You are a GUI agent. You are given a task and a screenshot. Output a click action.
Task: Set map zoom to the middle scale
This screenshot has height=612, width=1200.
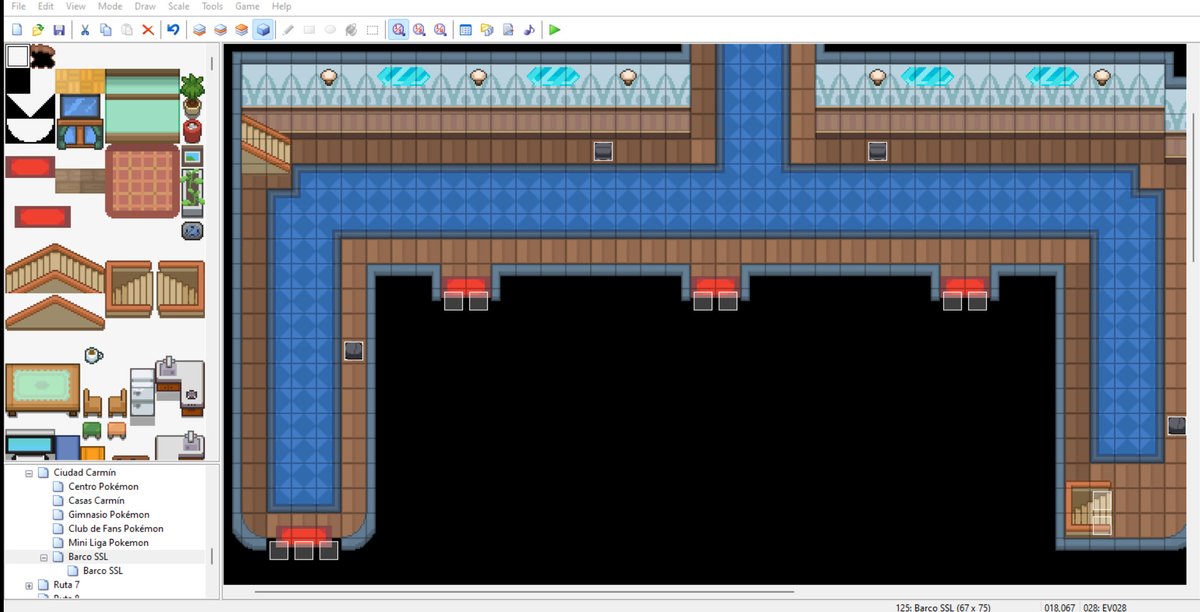coord(419,30)
